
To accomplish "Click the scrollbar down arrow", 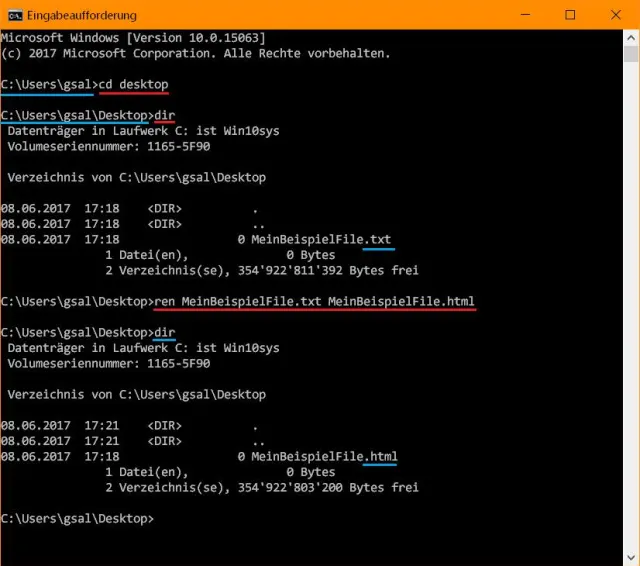I will pos(631,557).
